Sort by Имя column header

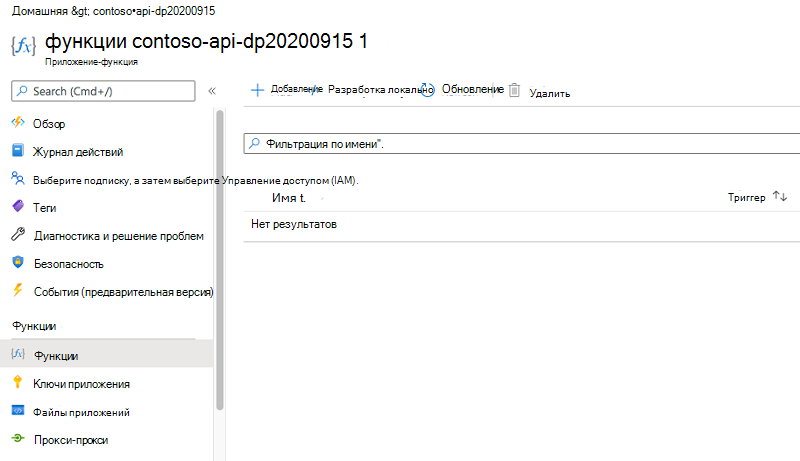coord(288,198)
